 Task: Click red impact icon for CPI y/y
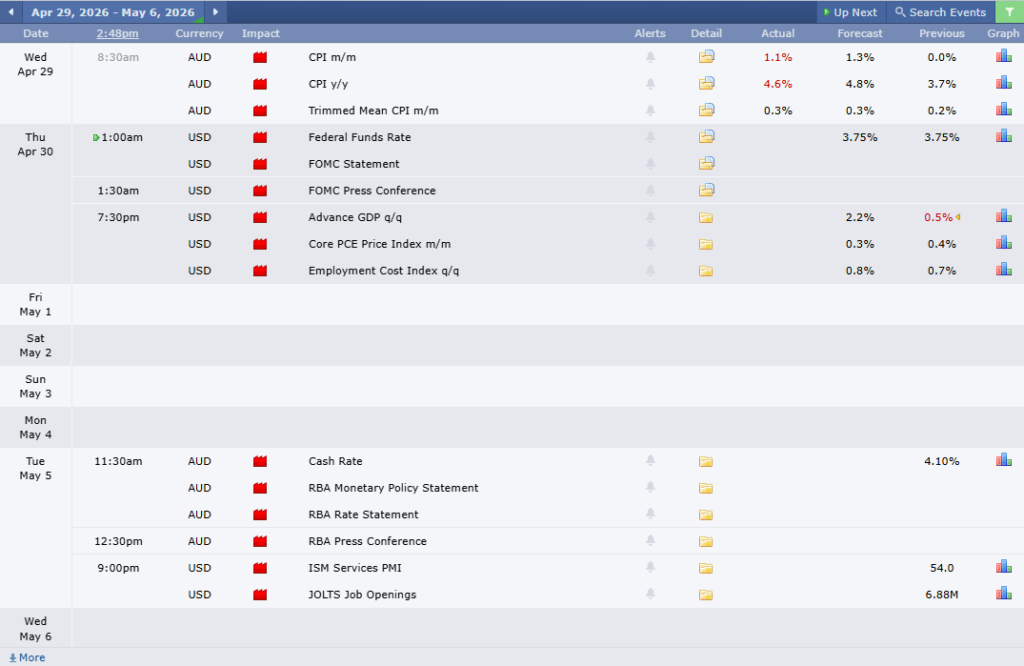tap(260, 84)
